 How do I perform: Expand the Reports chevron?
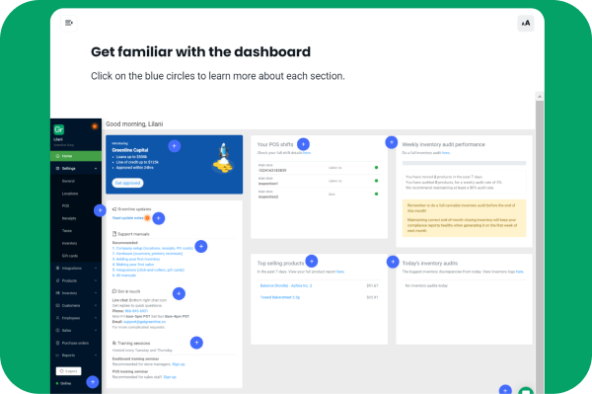coord(96,356)
